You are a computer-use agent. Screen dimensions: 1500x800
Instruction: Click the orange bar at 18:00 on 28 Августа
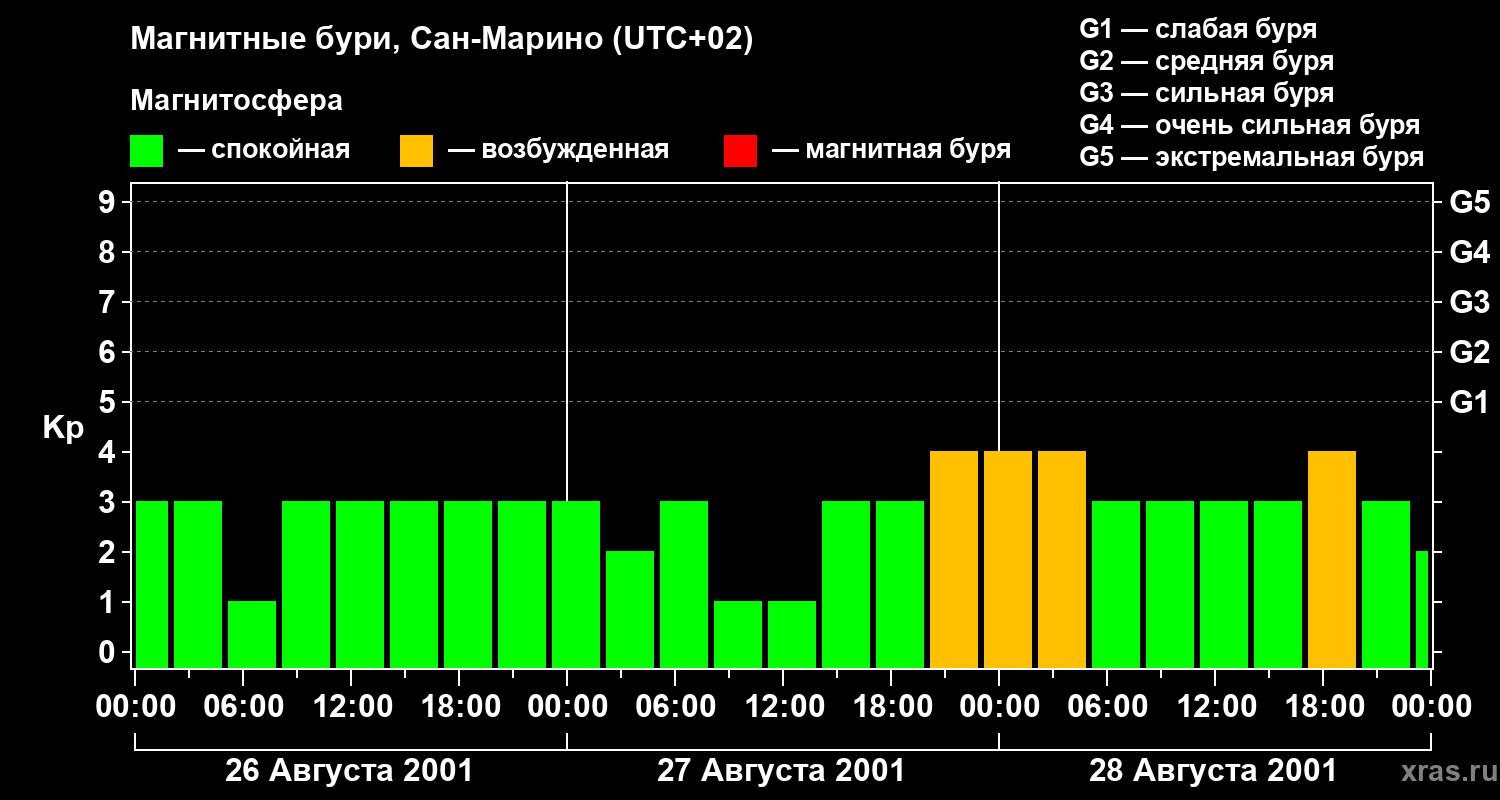coord(1332,559)
